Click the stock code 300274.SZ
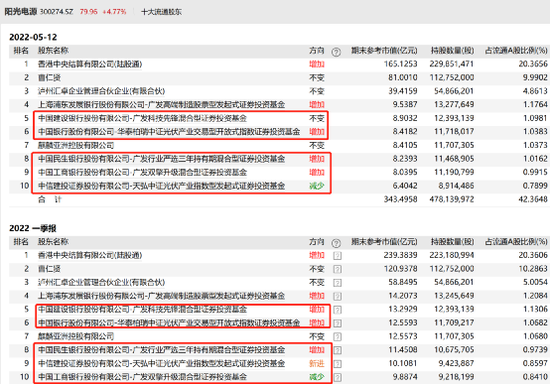550x384 pixels. click(x=56, y=12)
